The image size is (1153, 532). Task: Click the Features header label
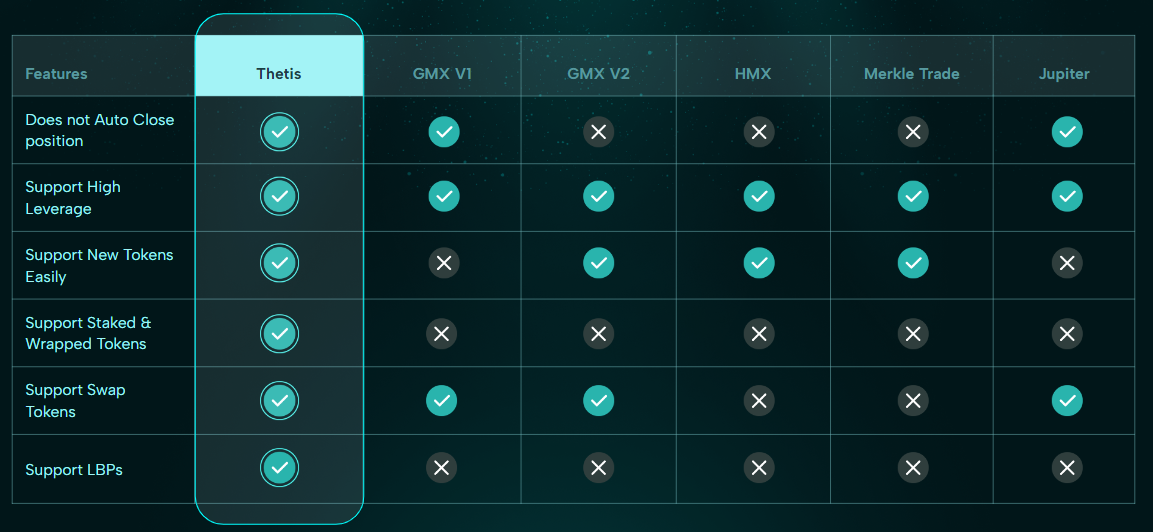coord(56,74)
